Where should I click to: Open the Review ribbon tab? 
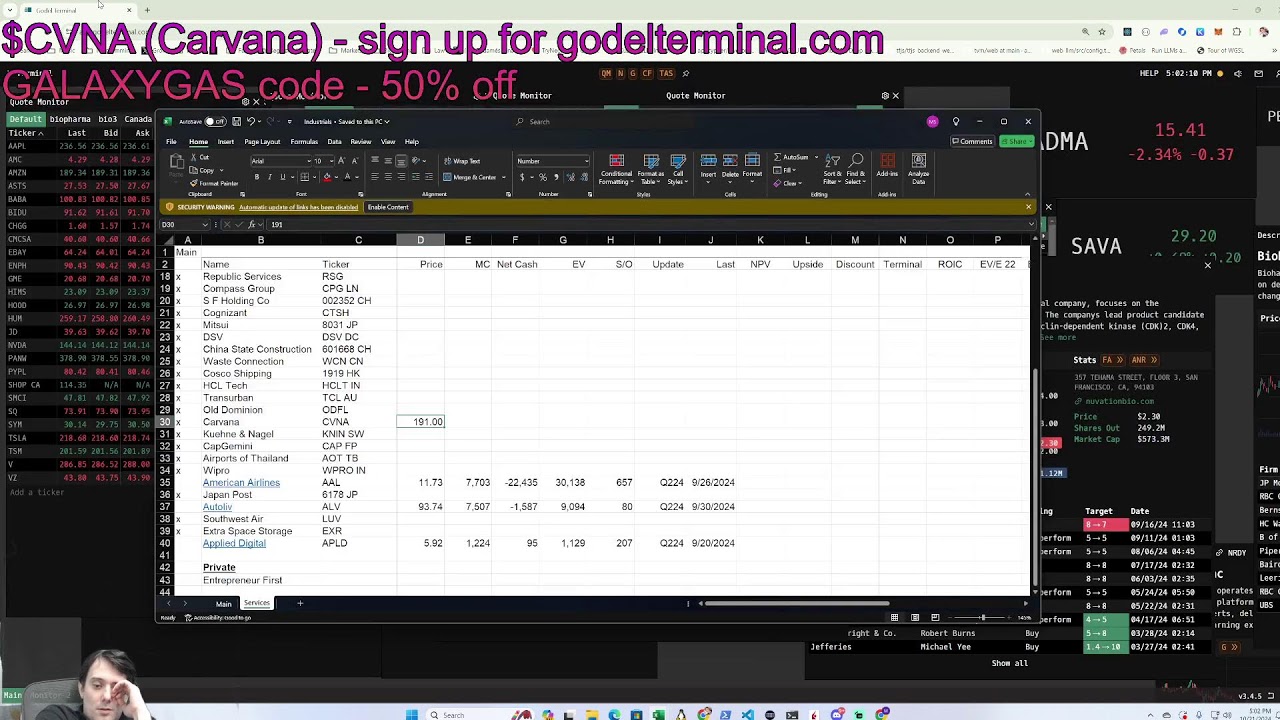[360, 142]
